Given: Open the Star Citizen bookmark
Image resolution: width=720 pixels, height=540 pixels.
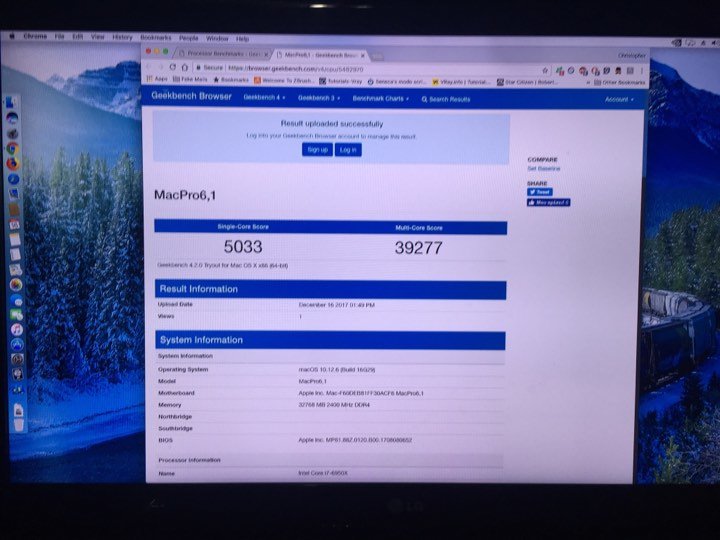Looking at the screenshot, I should 528,83.
